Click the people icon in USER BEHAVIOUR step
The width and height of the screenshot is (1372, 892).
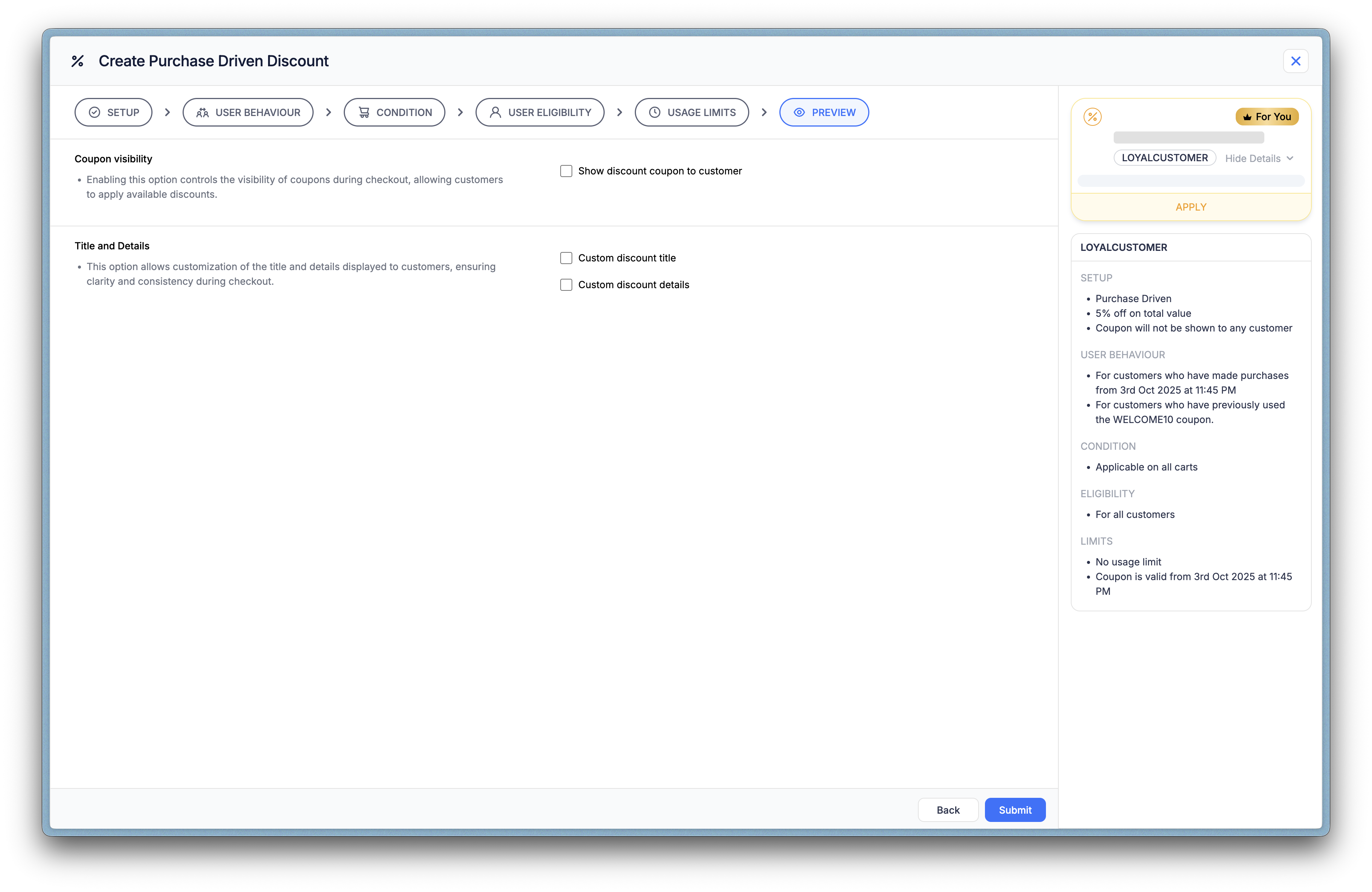202,112
